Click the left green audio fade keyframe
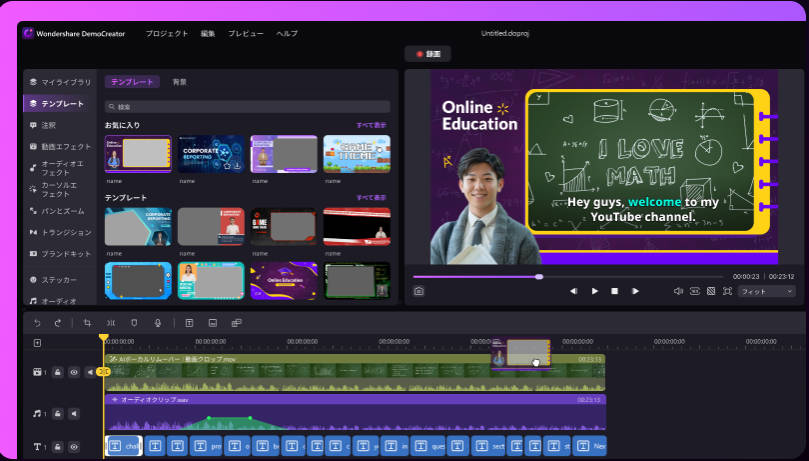Screen dimensions: 809x461 point(209,418)
